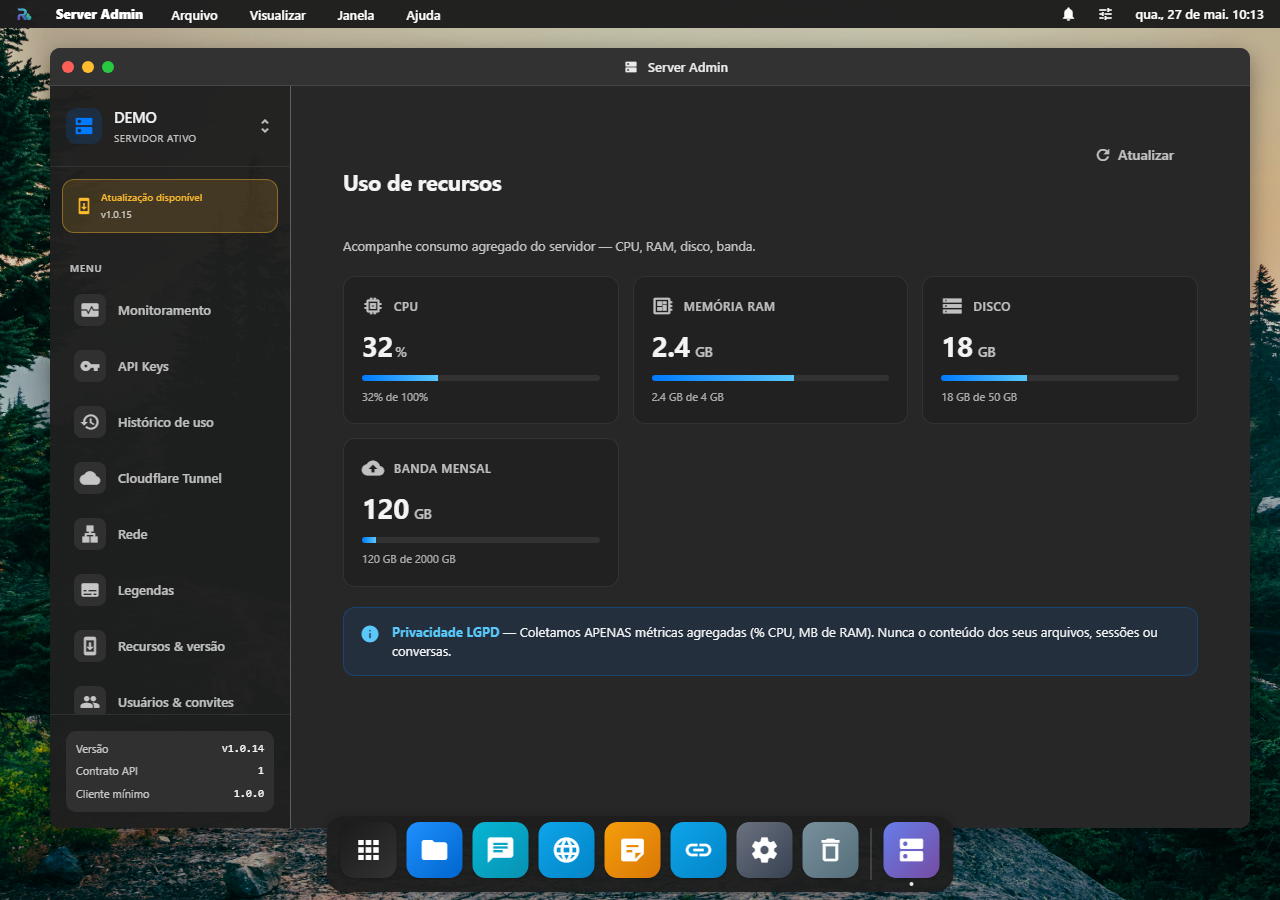The image size is (1280, 900).
Task: Open the trash in the dock
Action: [830, 850]
